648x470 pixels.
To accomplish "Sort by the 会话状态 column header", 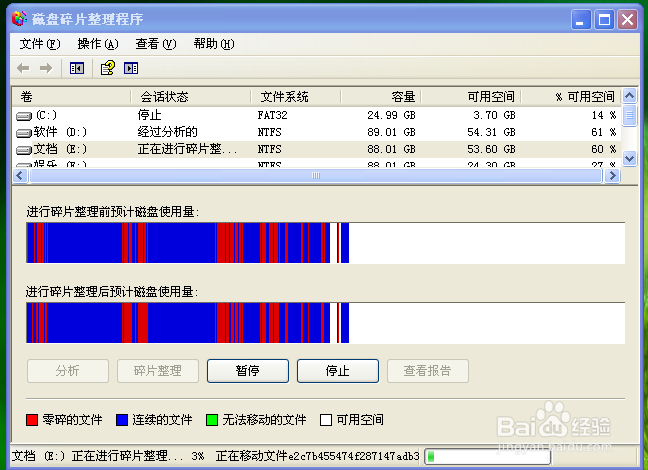I will [x=191, y=97].
